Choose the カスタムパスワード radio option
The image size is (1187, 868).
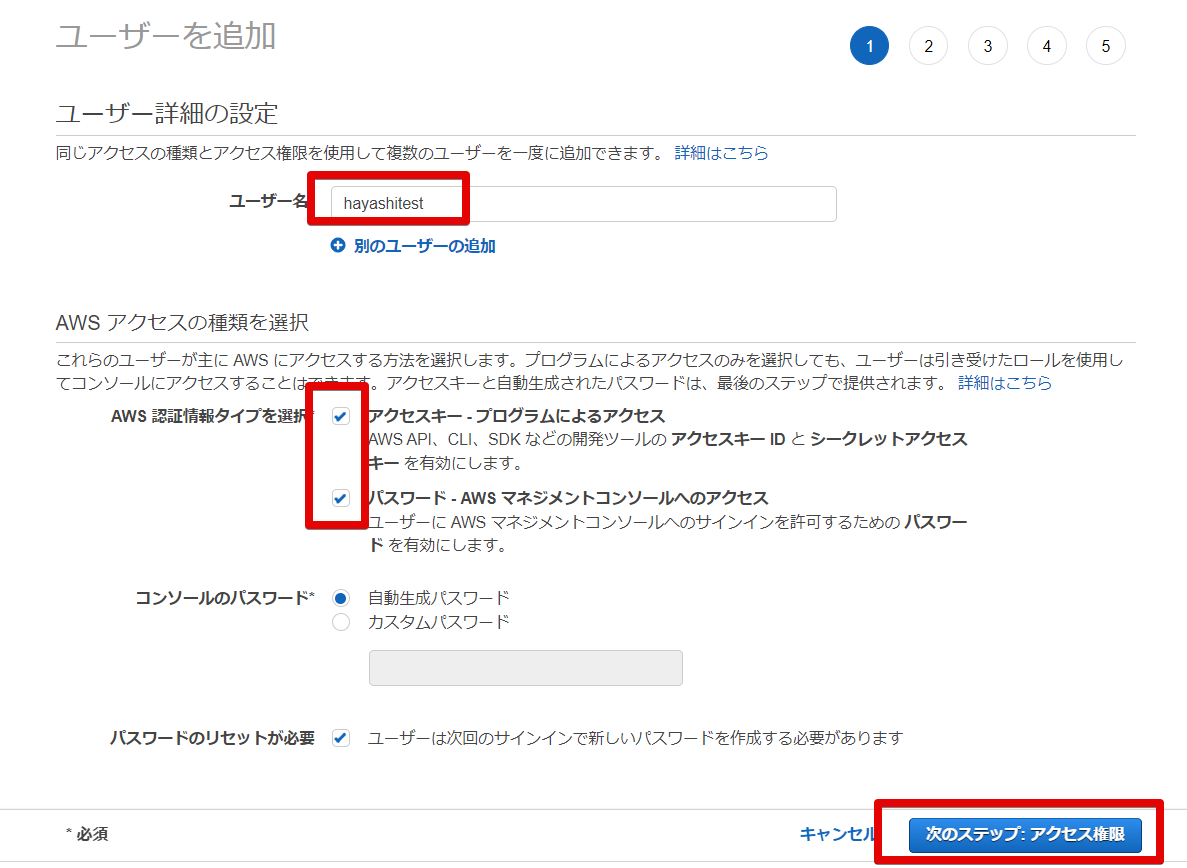(x=341, y=622)
